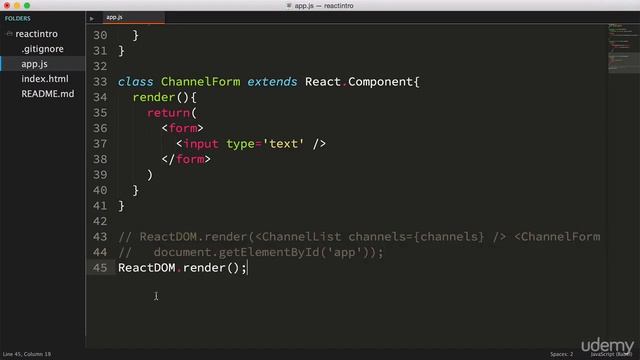This screenshot has width=640, height=360.
Task: Open the Spaces: 2 indentation setting
Action: tap(561, 354)
